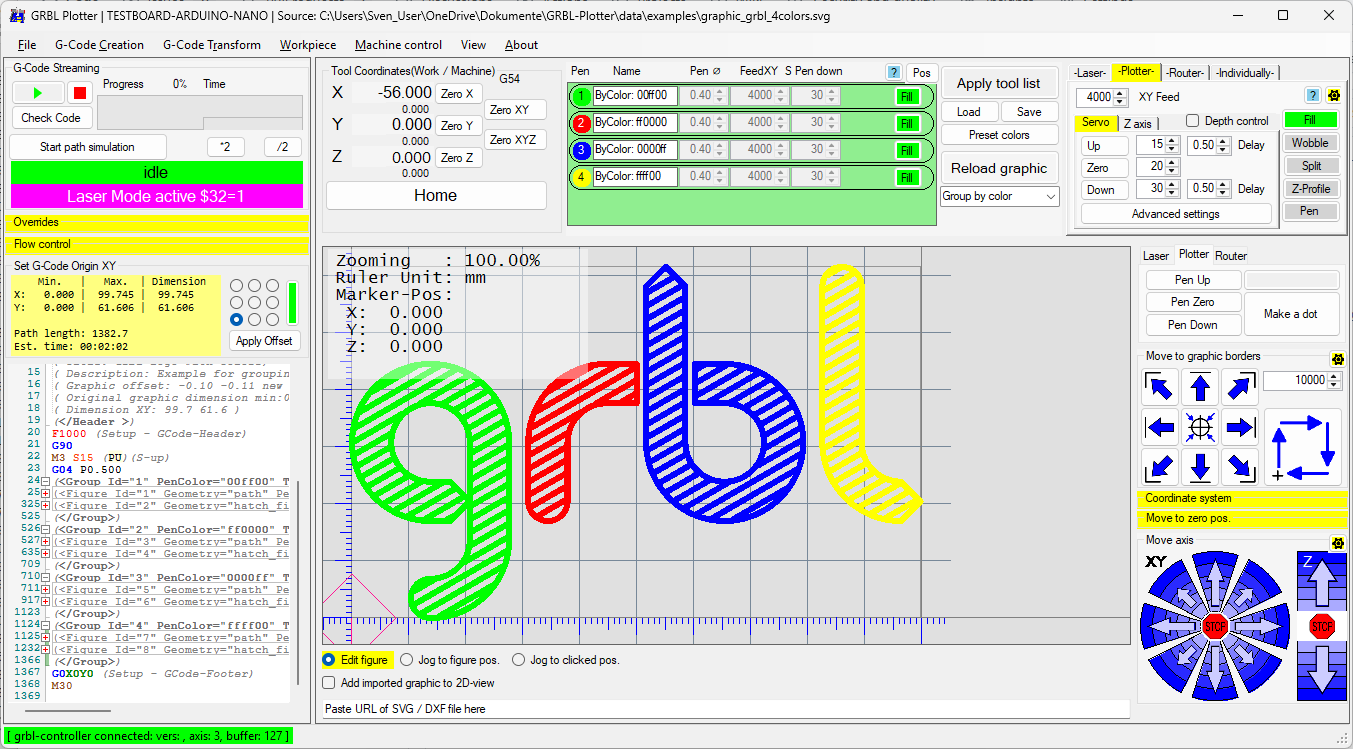Expand Figure Id="1" node at line 25
The image size is (1353, 749).
coord(46,493)
